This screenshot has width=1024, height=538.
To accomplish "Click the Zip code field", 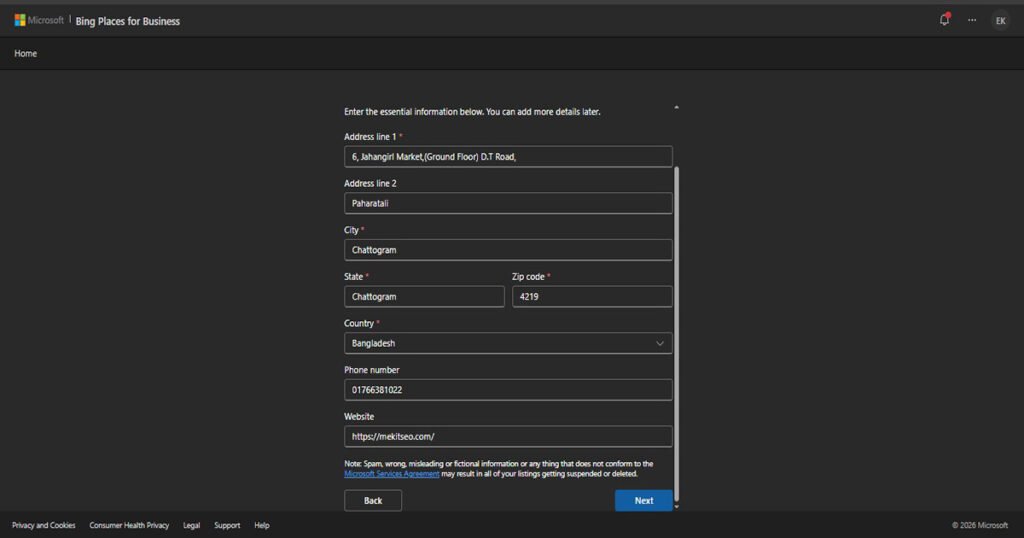I will click(592, 296).
